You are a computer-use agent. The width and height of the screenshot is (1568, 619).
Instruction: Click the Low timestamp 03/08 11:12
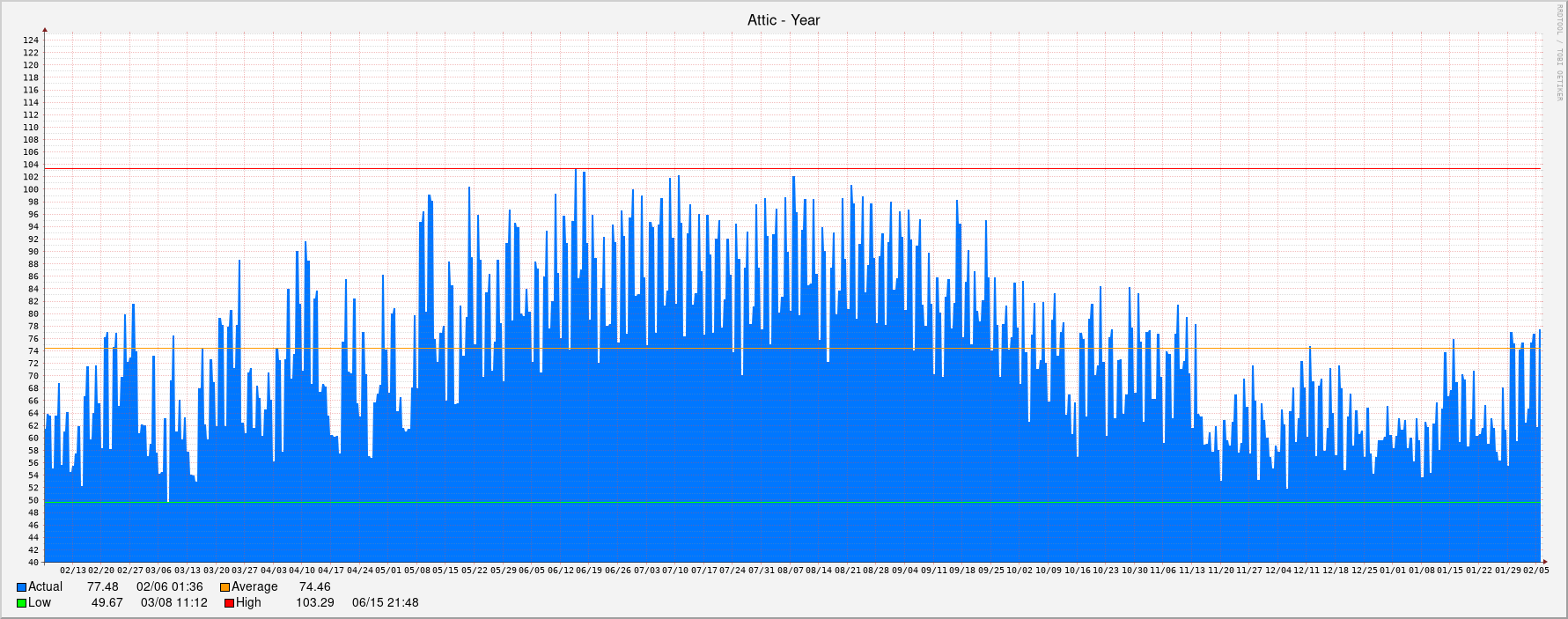click(x=174, y=603)
